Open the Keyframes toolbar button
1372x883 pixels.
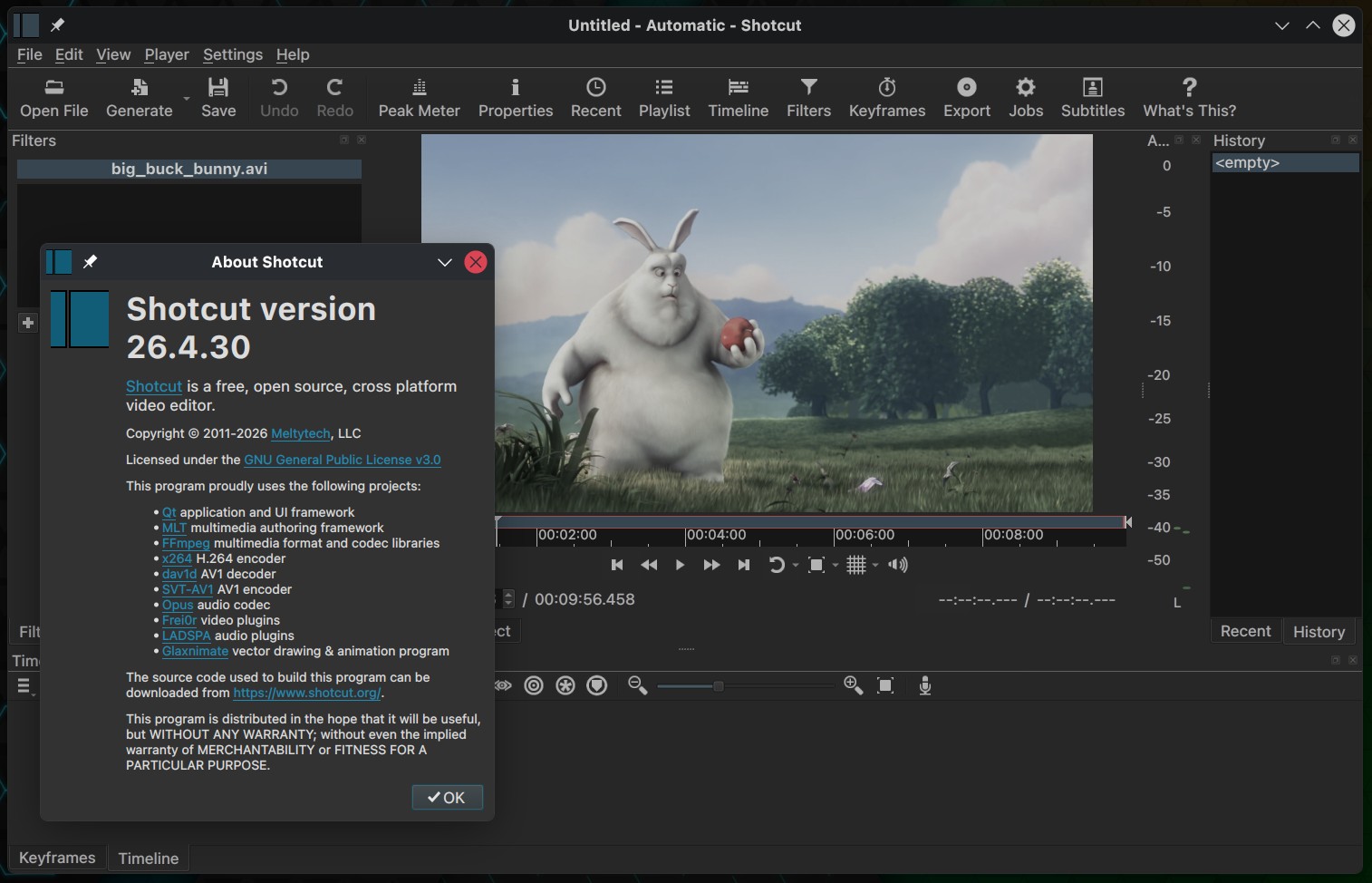(886, 97)
